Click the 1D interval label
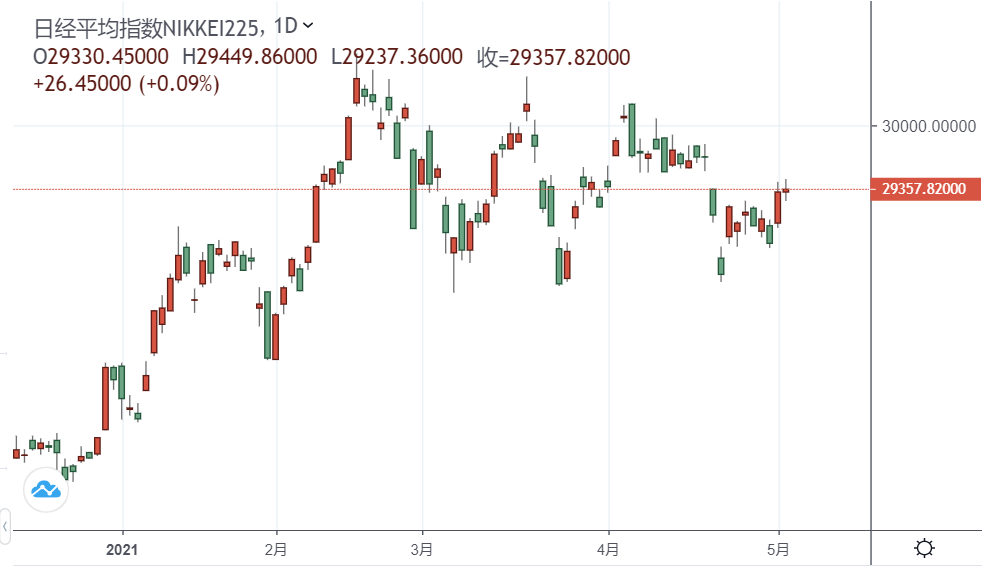 [x=285, y=25]
